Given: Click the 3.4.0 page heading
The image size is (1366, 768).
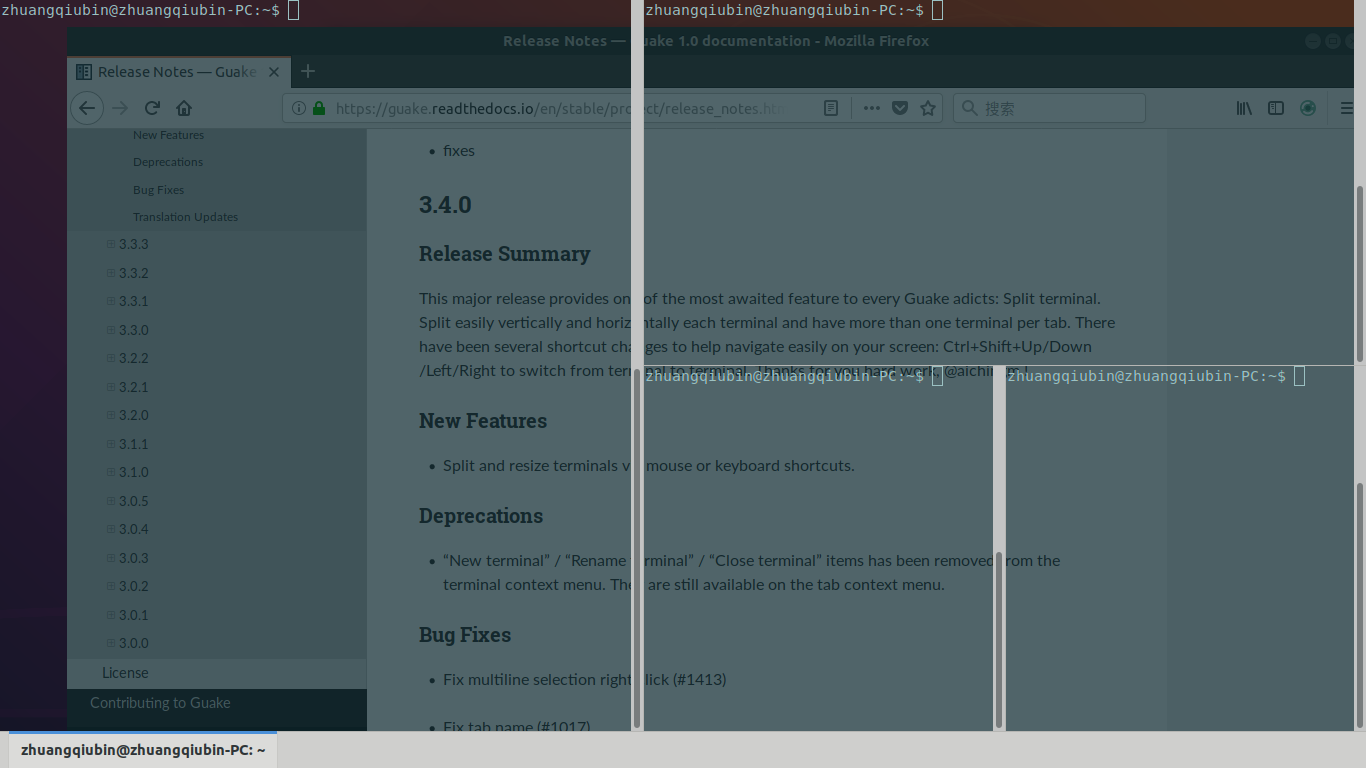Looking at the screenshot, I should [x=445, y=205].
